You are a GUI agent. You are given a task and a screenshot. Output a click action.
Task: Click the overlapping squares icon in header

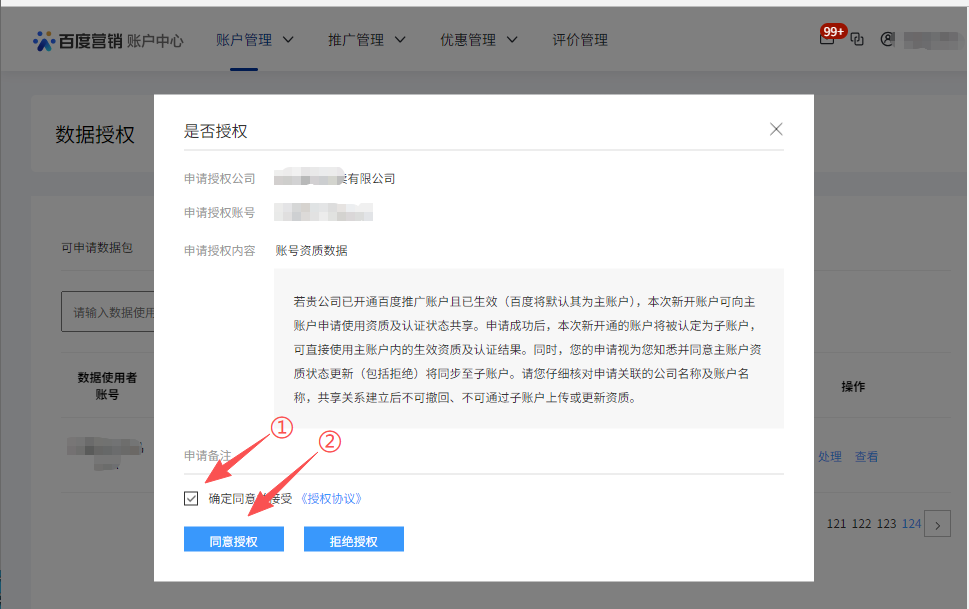pos(857,40)
